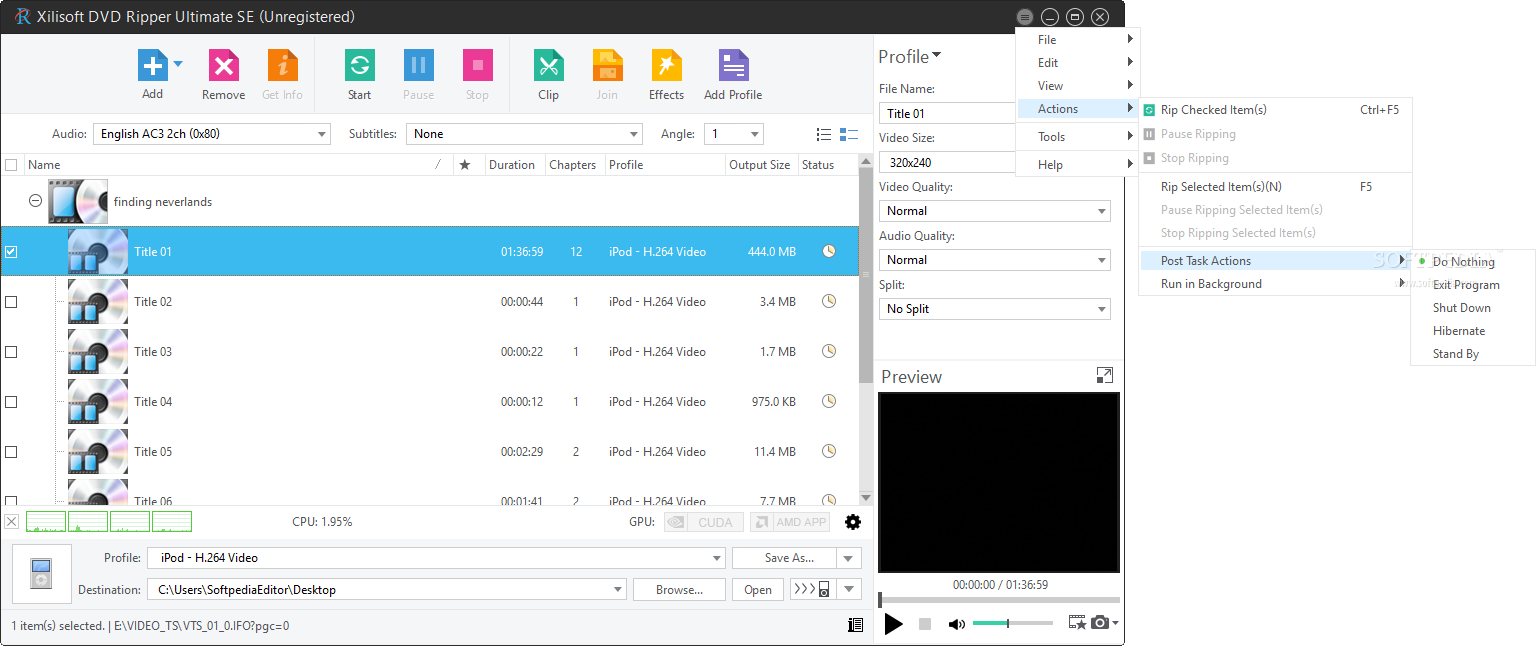Image resolution: width=1536 pixels, height=646 pixels.
Task: Click the status clock icon for Title 02
Action: coord(829,301)
